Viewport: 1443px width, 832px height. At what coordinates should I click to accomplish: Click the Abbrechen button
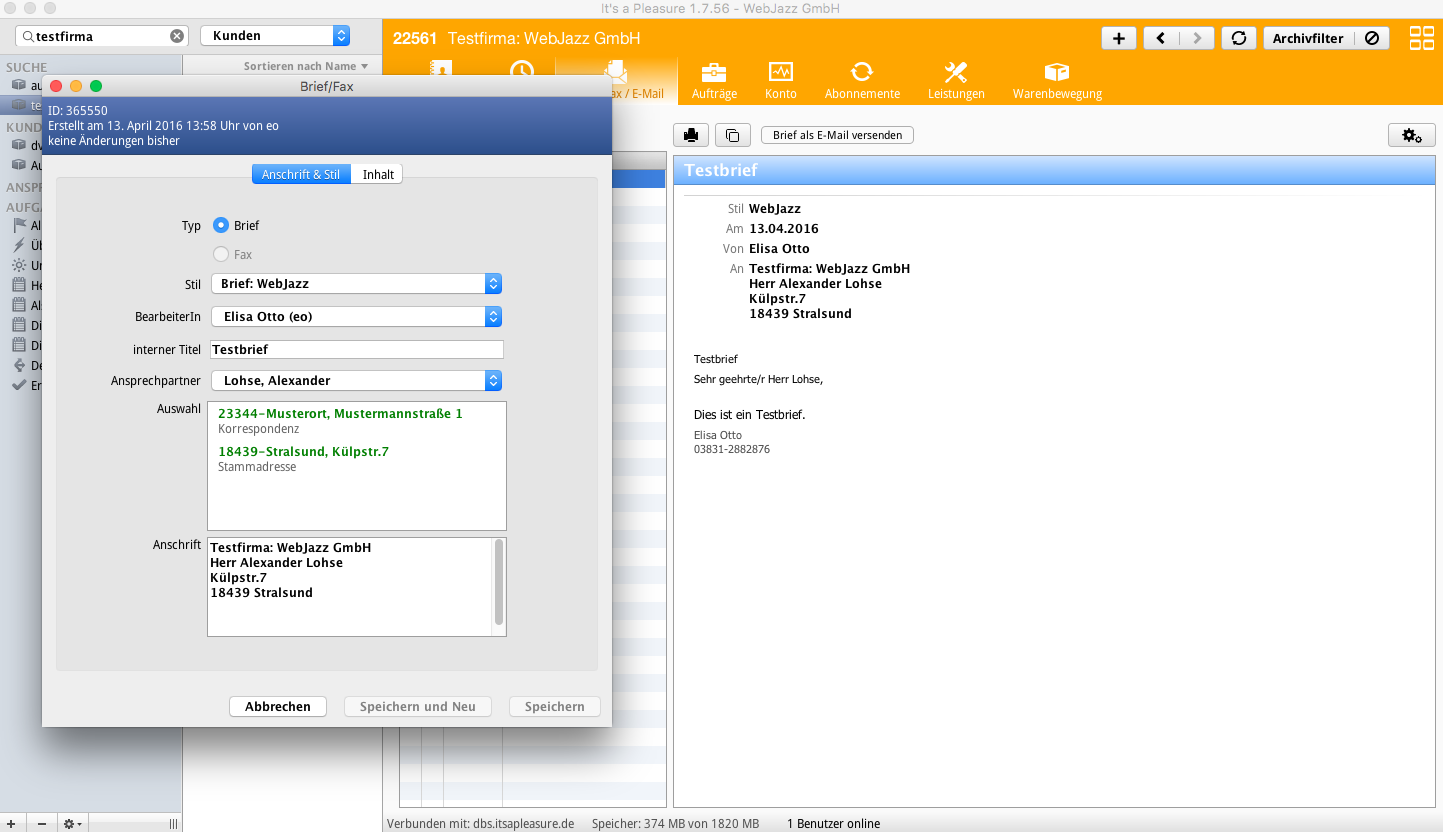coord(278,707)
